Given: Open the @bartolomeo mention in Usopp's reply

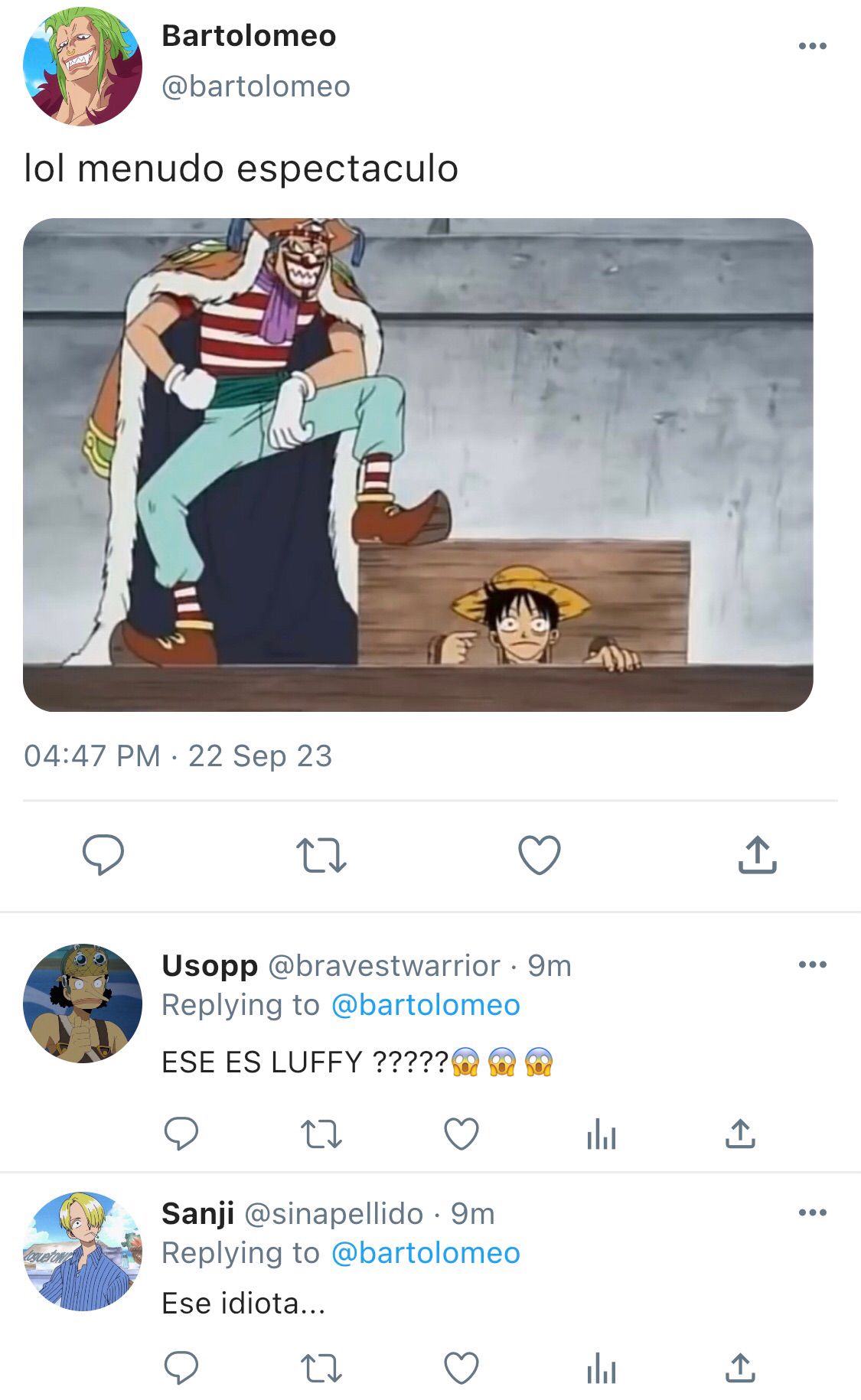Looking at the screenshot, I should (x=426, y=1005).
